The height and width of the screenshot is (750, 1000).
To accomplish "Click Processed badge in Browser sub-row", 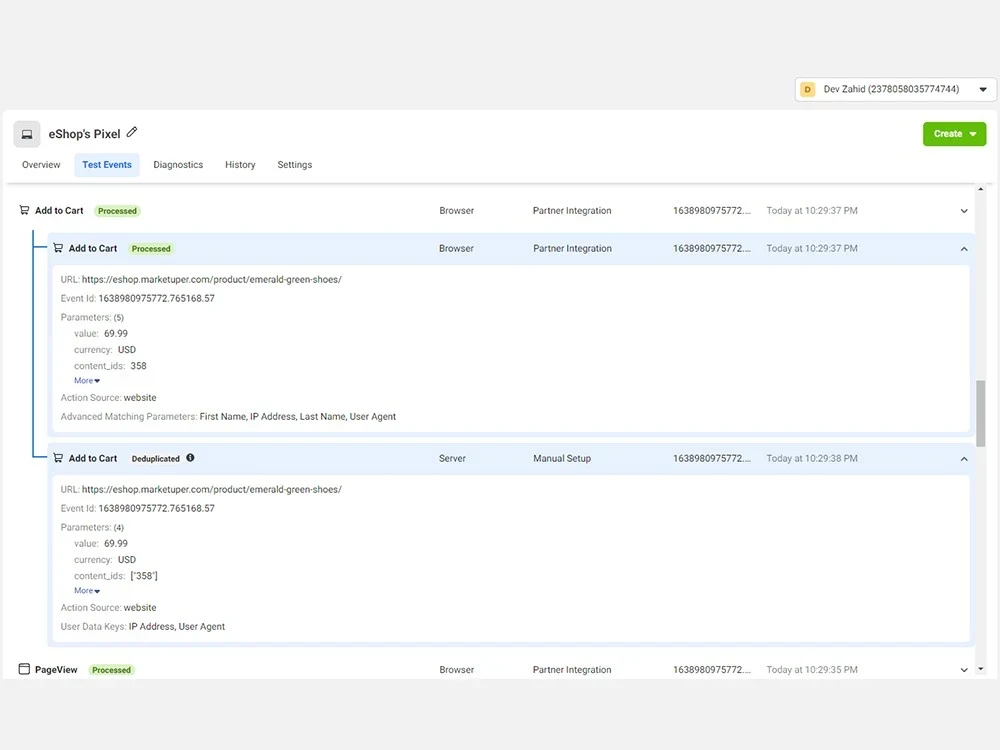I will coord(151,248).
